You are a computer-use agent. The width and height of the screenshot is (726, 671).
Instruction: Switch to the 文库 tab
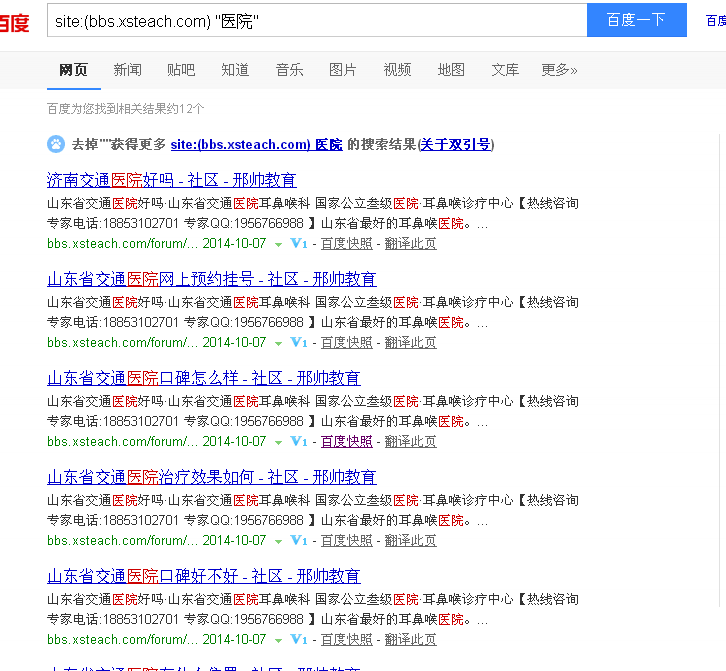coord(505,70)
